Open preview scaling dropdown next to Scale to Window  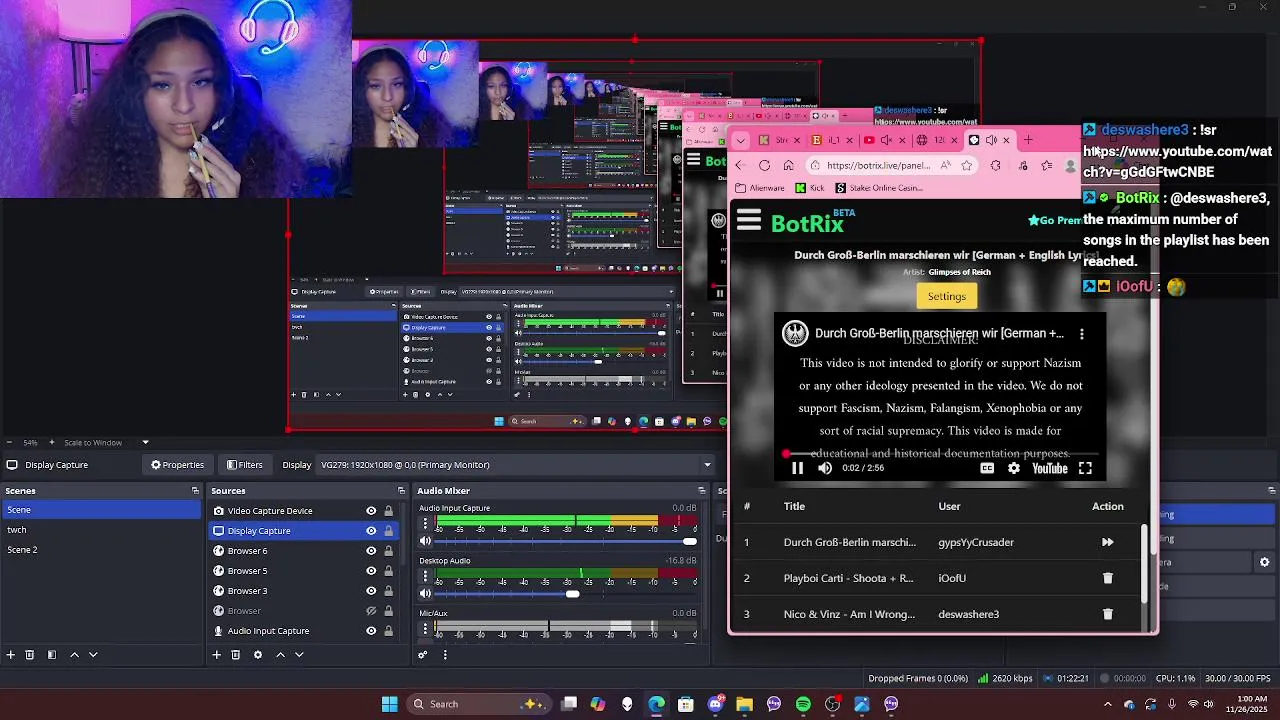tap(145, 442)
